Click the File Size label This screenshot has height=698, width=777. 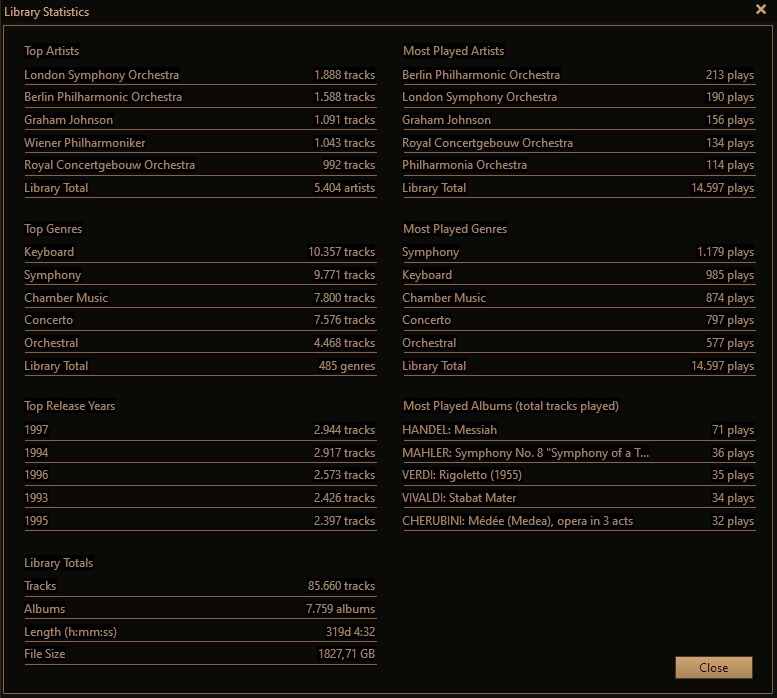coord(45,654)
